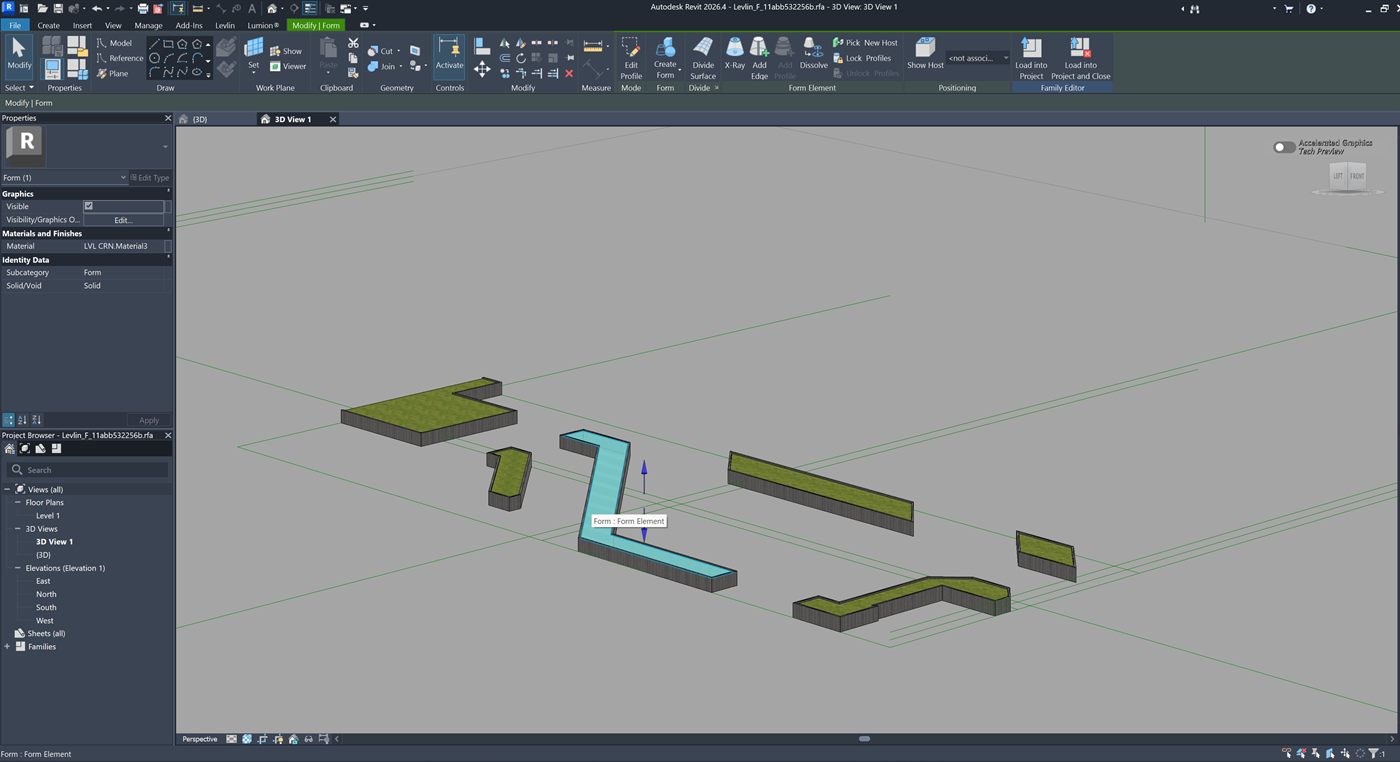Click the Help question mark icon
Screen dimensions: 1400x762
click(x=1311, y=9)
